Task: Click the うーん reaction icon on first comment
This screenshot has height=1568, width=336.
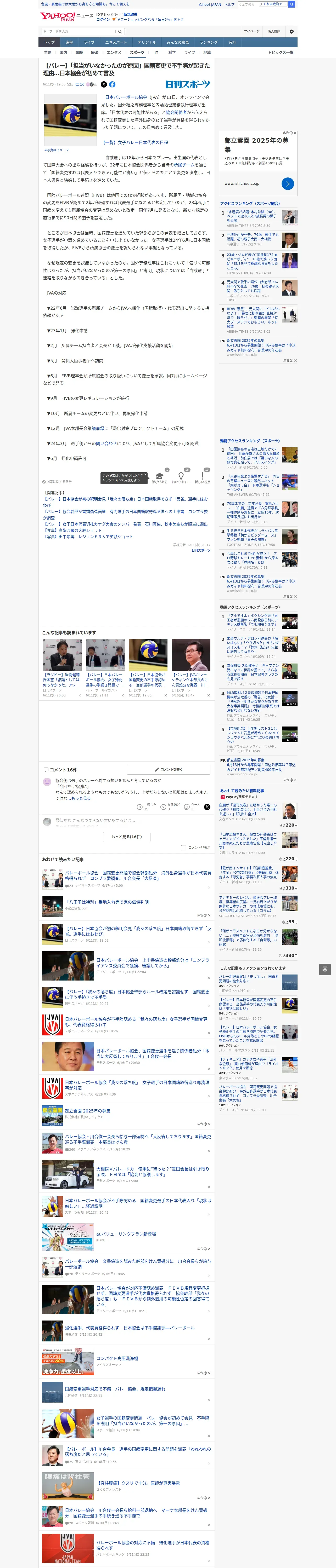Action: click(x=187, y=807)
